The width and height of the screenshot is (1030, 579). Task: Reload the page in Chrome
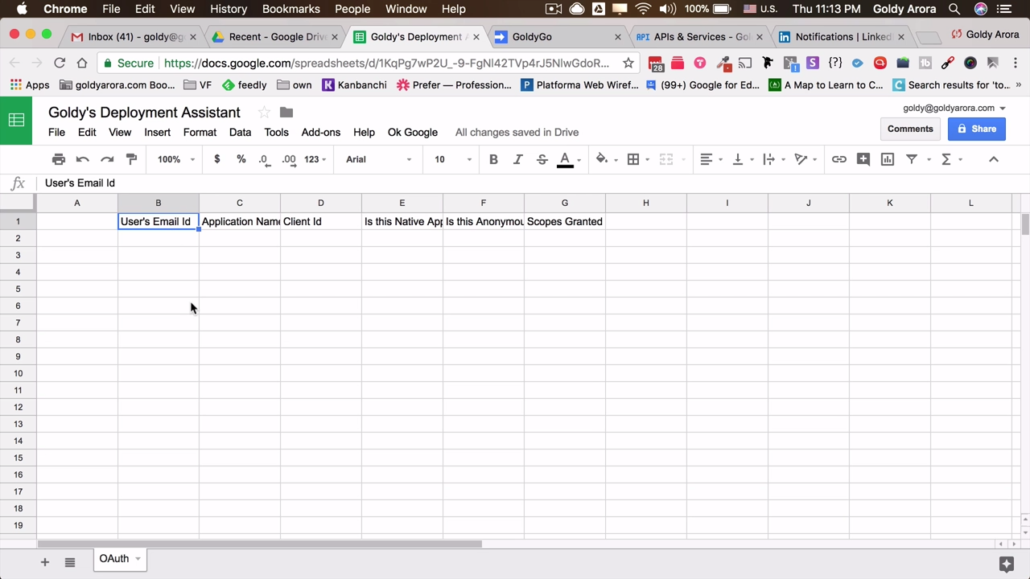[59, 63]
